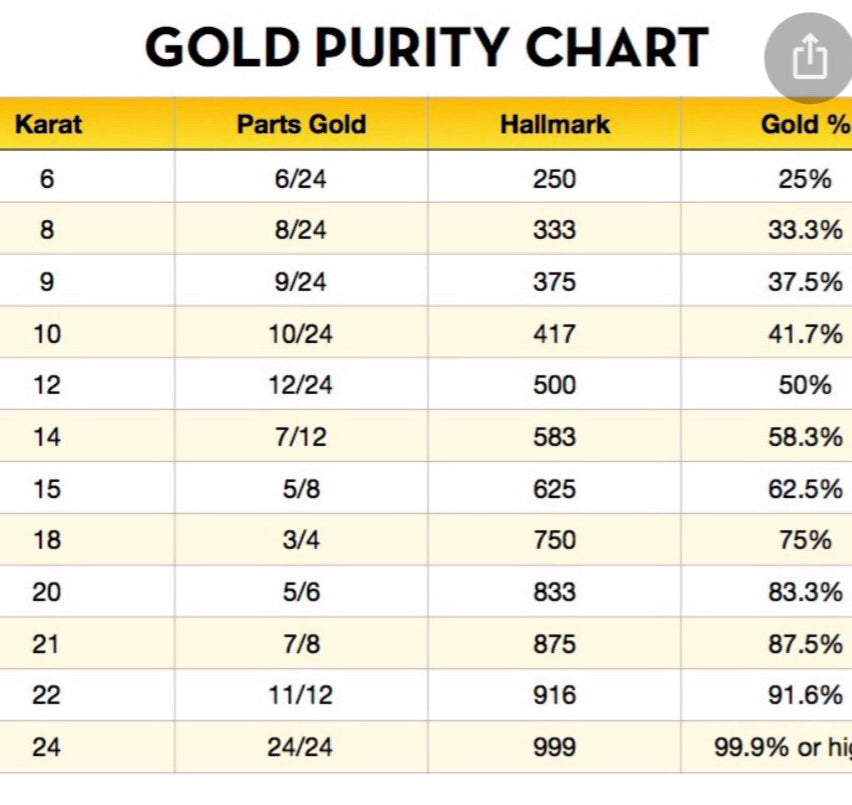Click the 41.7% gold percentage cell
Viewport: 852px width, 805px height.
[x=805, y=334]
